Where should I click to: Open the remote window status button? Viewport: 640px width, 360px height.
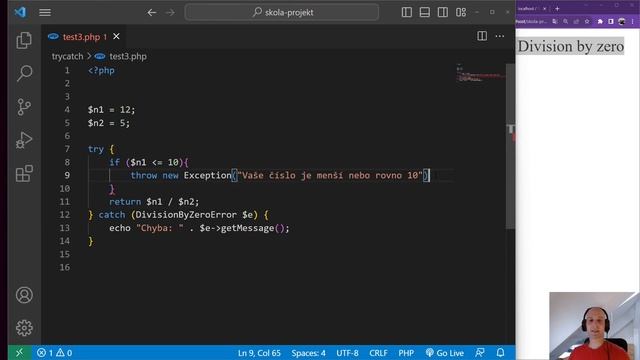20,353
